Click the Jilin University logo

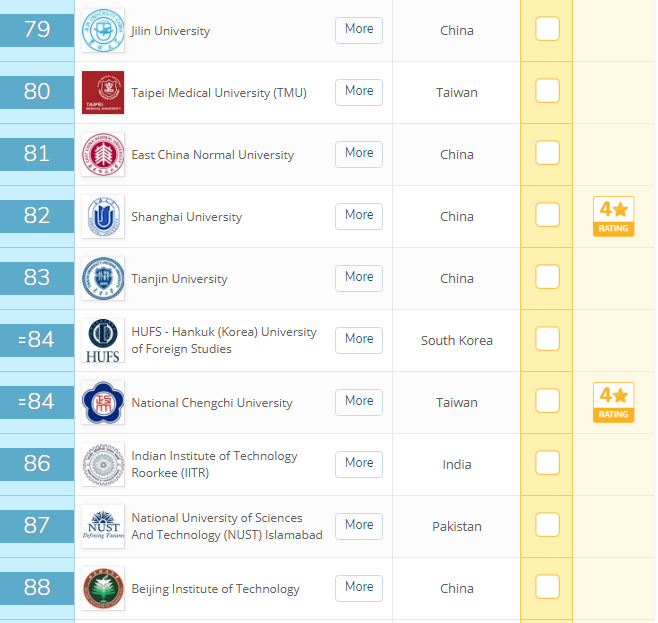103,30
